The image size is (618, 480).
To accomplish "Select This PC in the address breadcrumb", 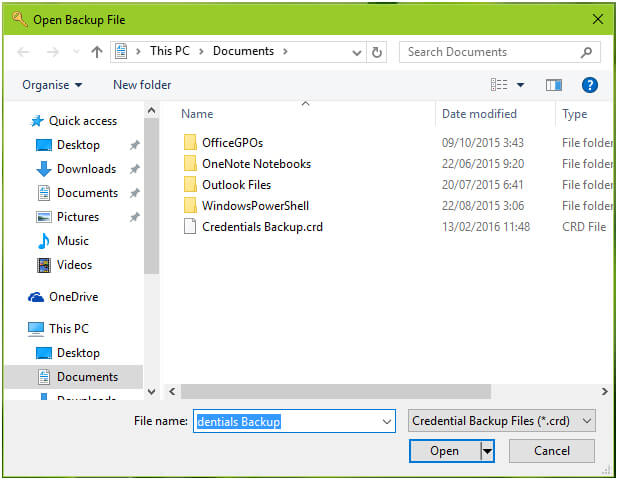I will 169,51.
